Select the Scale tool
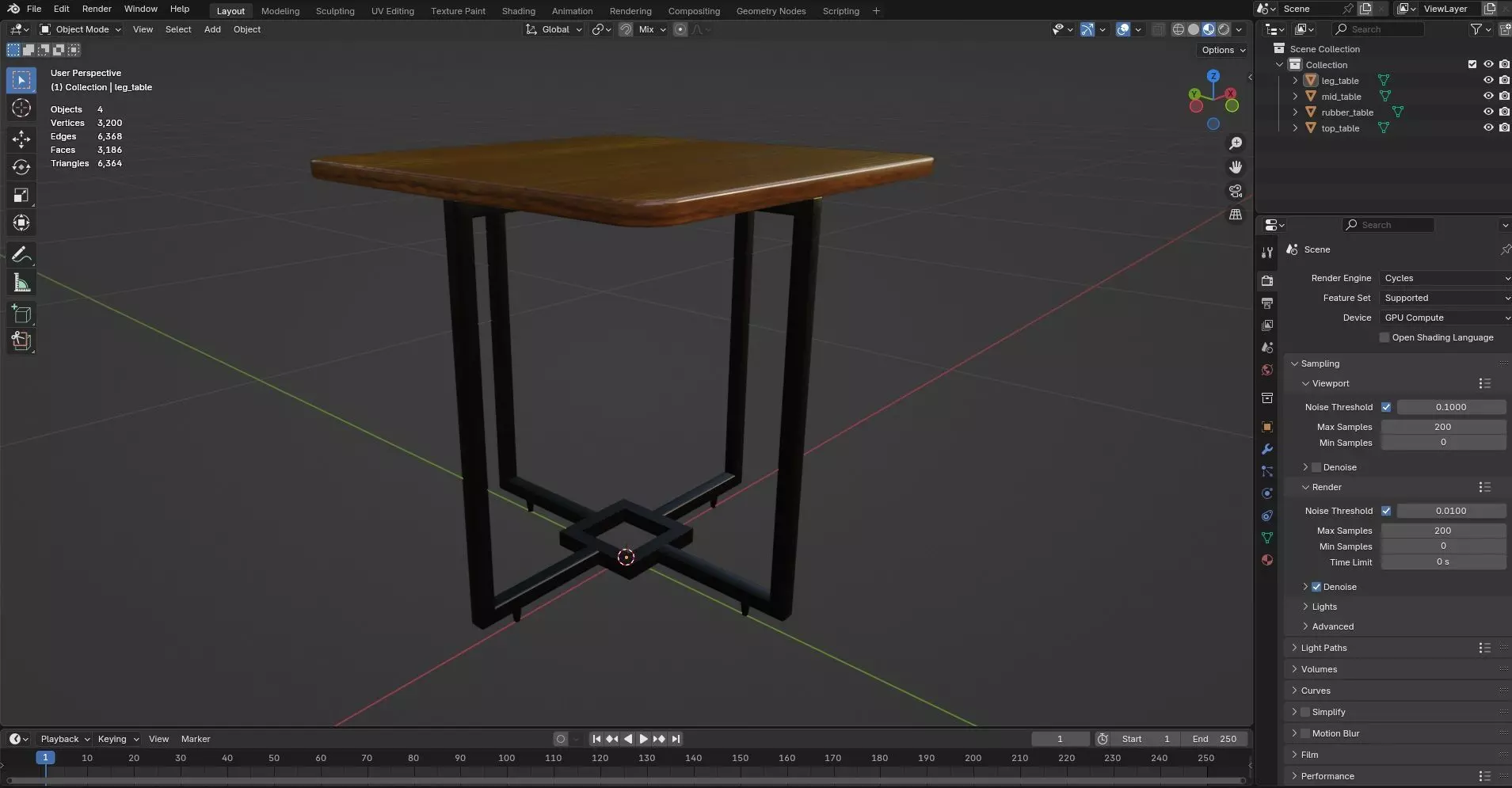 (x=21, y=195)
